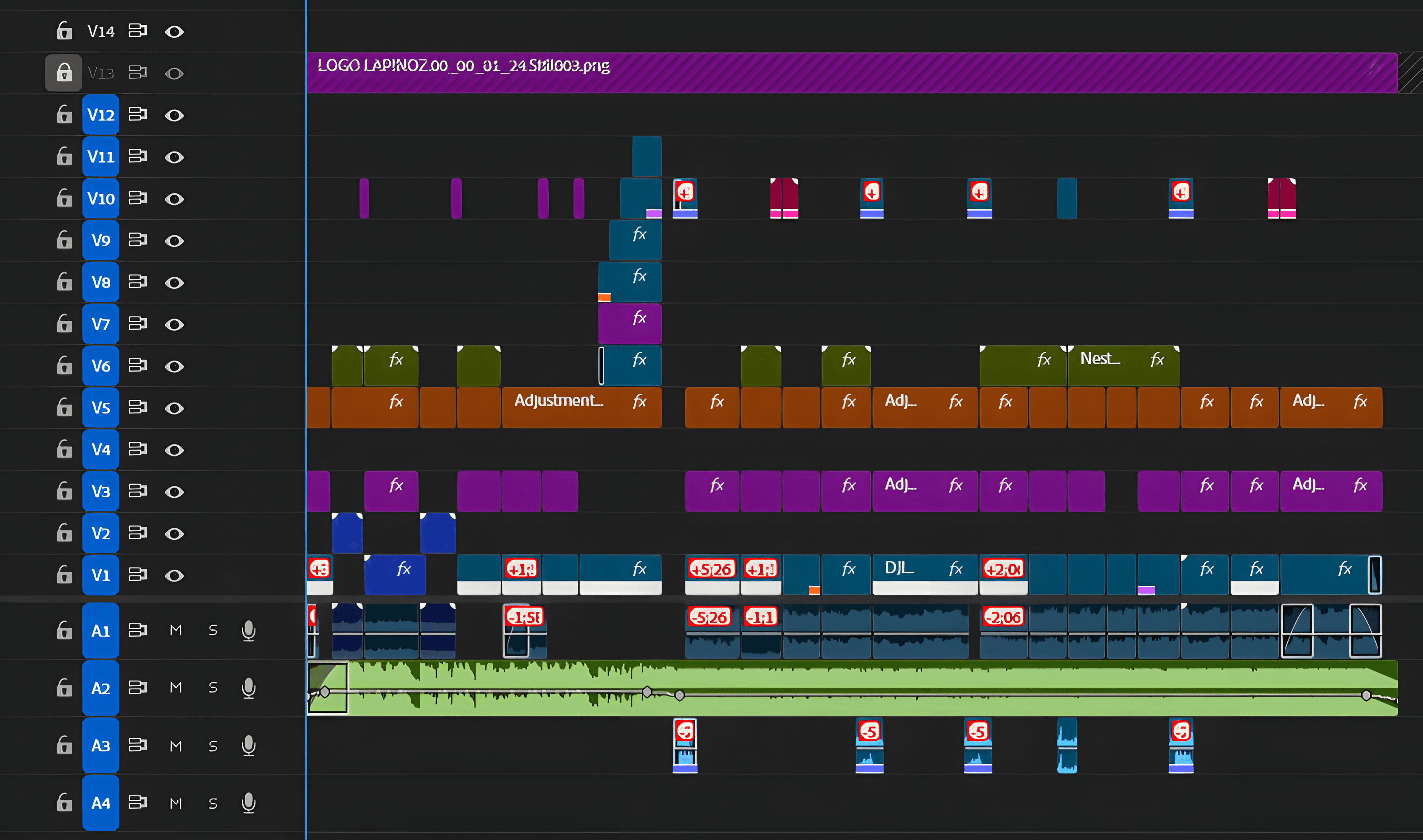Select the purple fx clip on track V7
This screenshot has height=840, width=1423.
(629, 324)
